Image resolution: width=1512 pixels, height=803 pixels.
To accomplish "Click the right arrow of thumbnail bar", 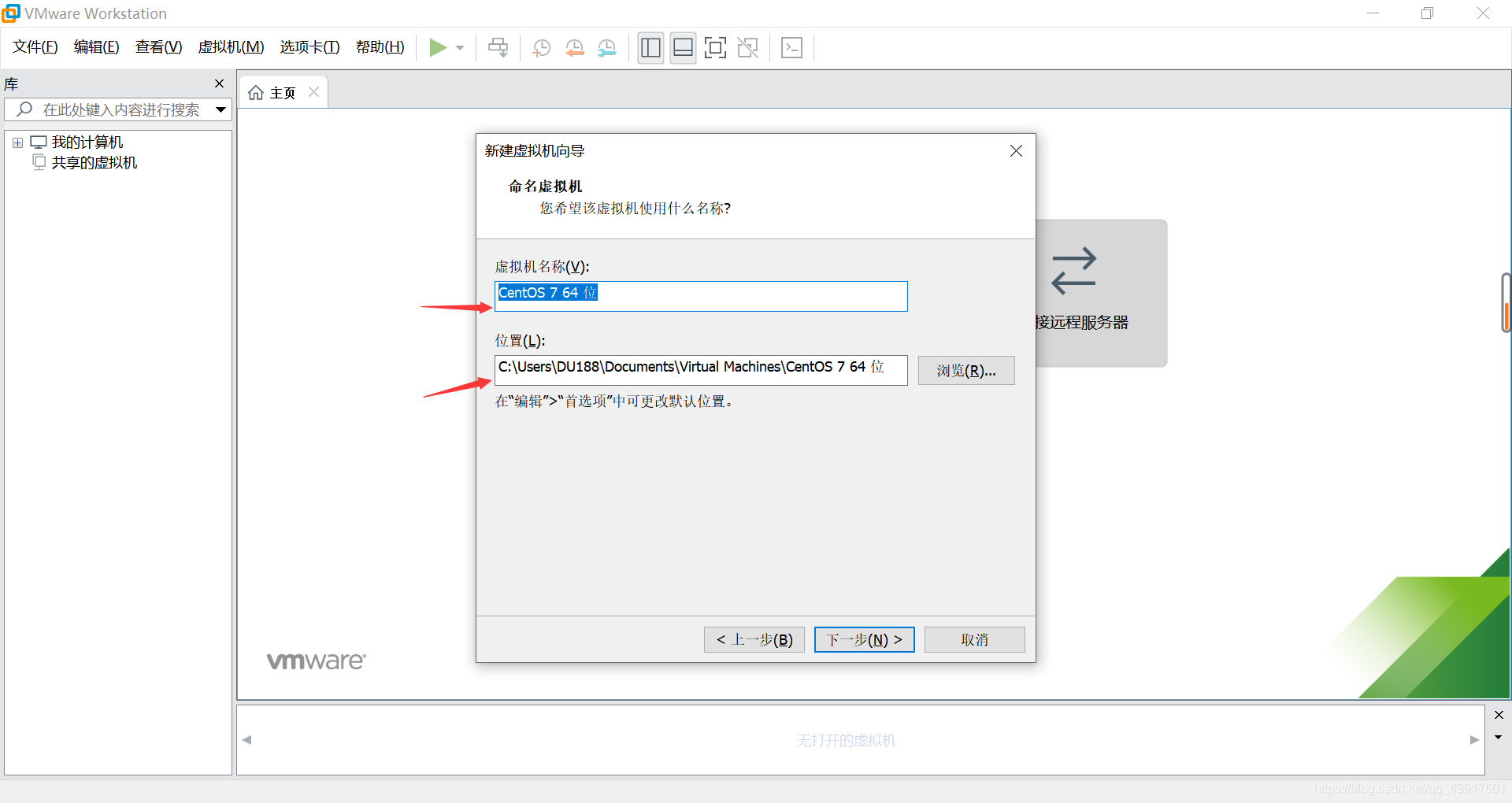I will click(x=1474, y=740).
